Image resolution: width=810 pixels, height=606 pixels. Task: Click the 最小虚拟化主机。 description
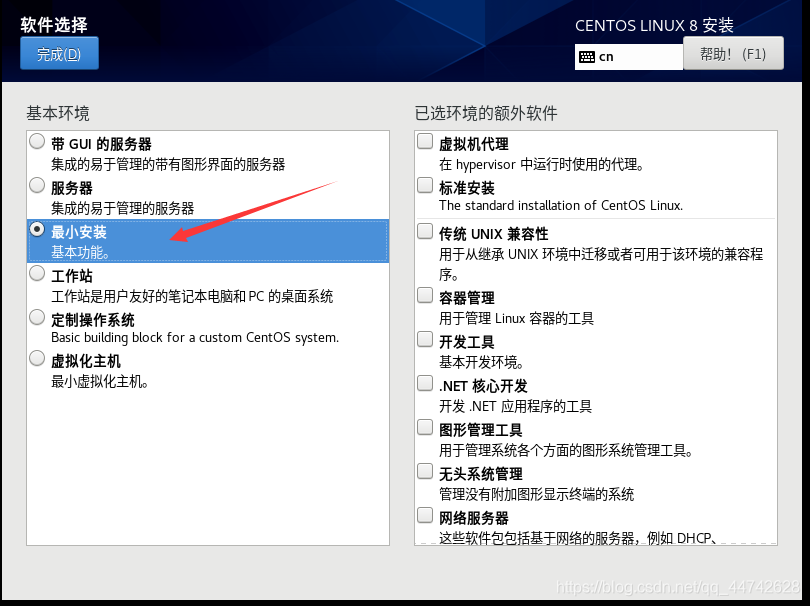(x=100, y=382)
